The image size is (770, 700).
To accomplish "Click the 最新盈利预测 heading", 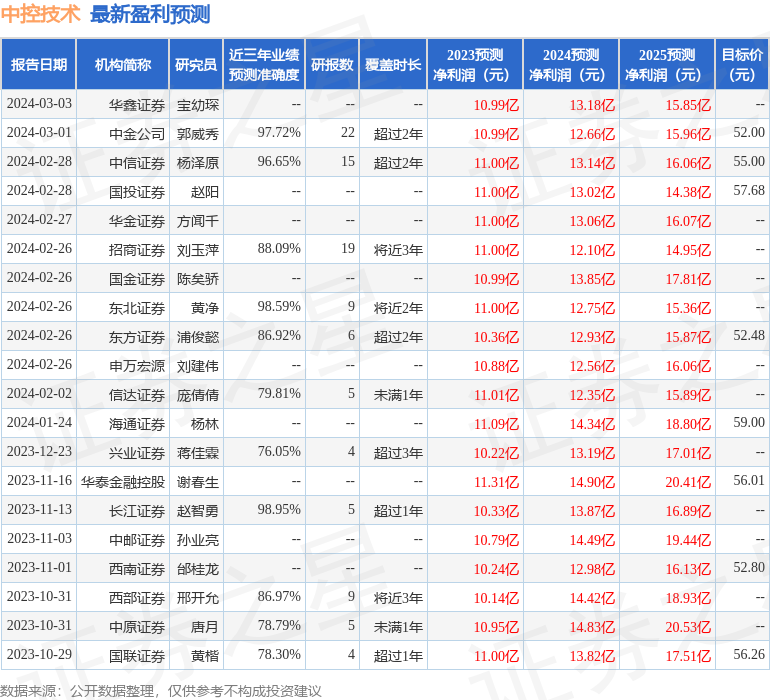I will point(150,14).
